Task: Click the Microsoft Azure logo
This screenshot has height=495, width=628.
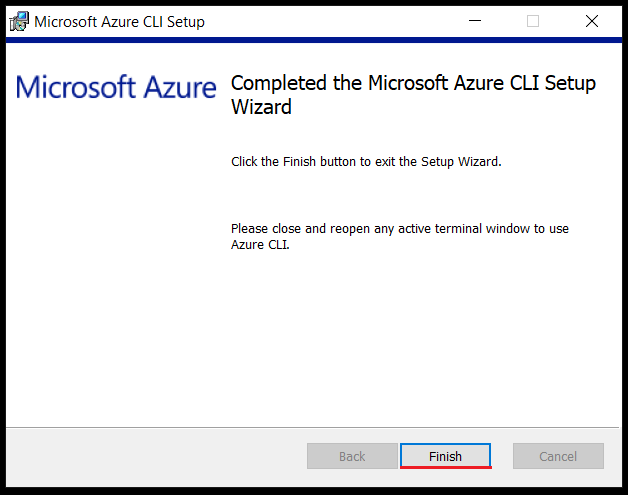Action: tap(116, 87)
